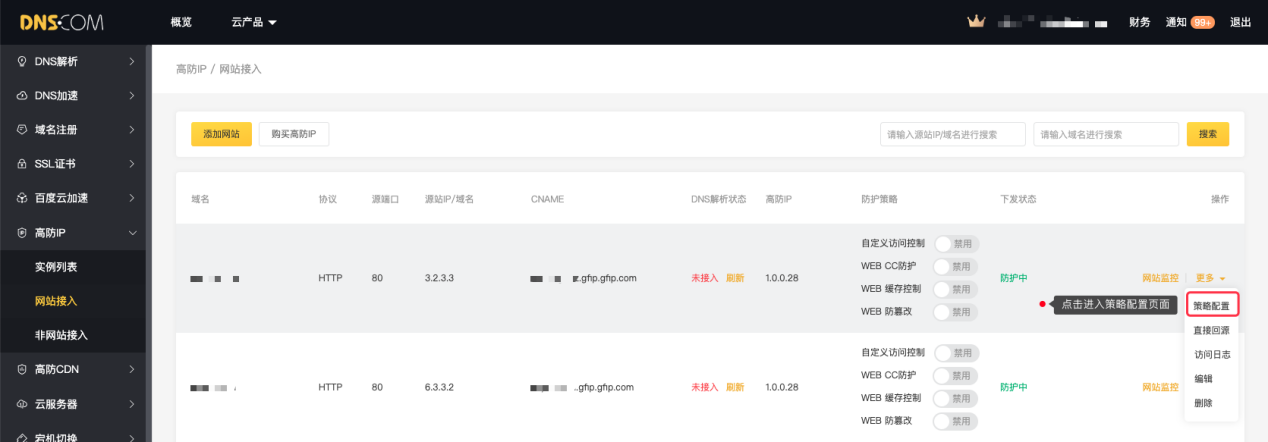Open the 云产品 dropdown in top bar

[254, 22]
